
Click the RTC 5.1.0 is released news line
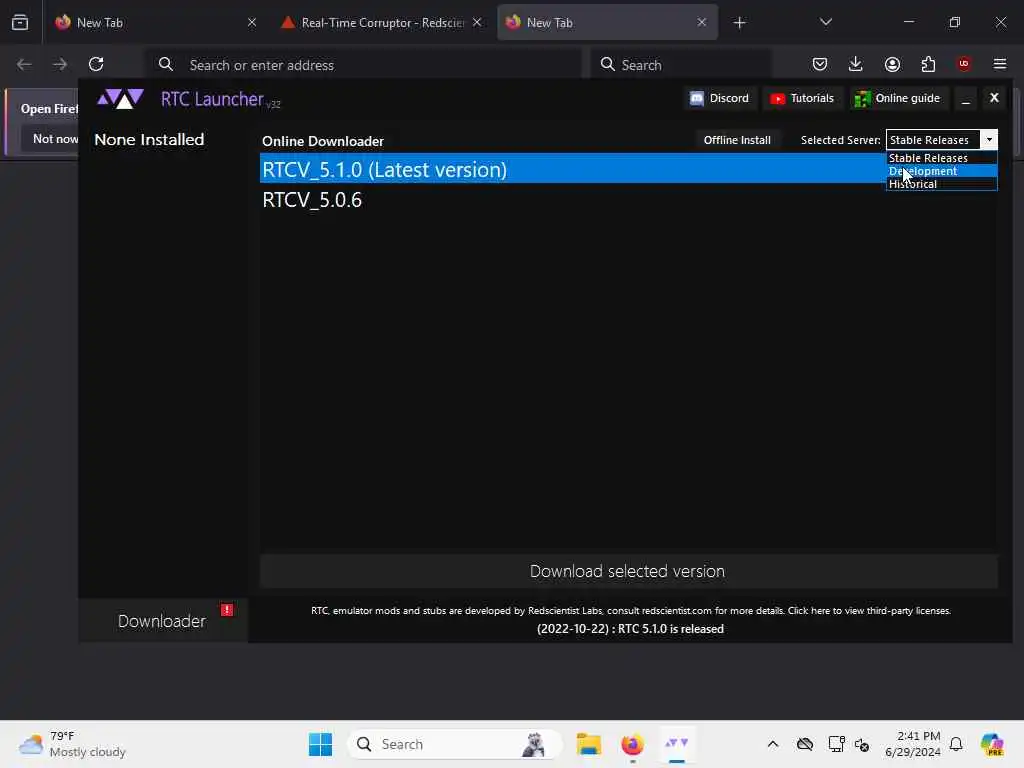(x=630, y=629)
